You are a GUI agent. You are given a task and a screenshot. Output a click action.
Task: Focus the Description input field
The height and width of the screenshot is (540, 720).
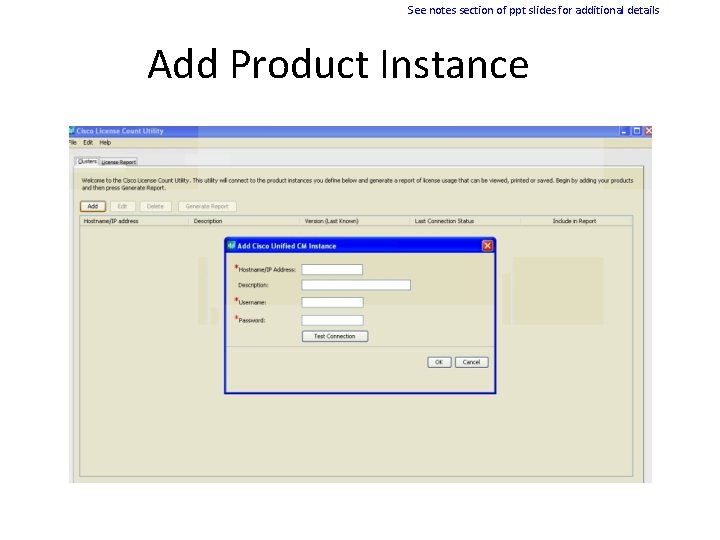(356, 285)
